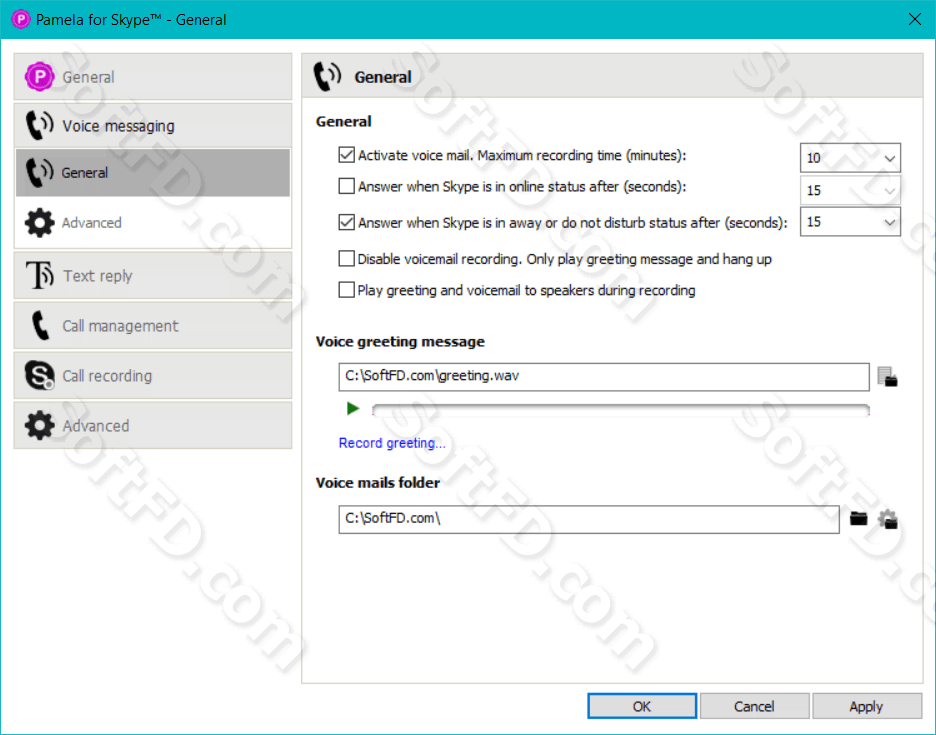Click the Apply button
Viewport: 936px width, 735px height.
866,706
